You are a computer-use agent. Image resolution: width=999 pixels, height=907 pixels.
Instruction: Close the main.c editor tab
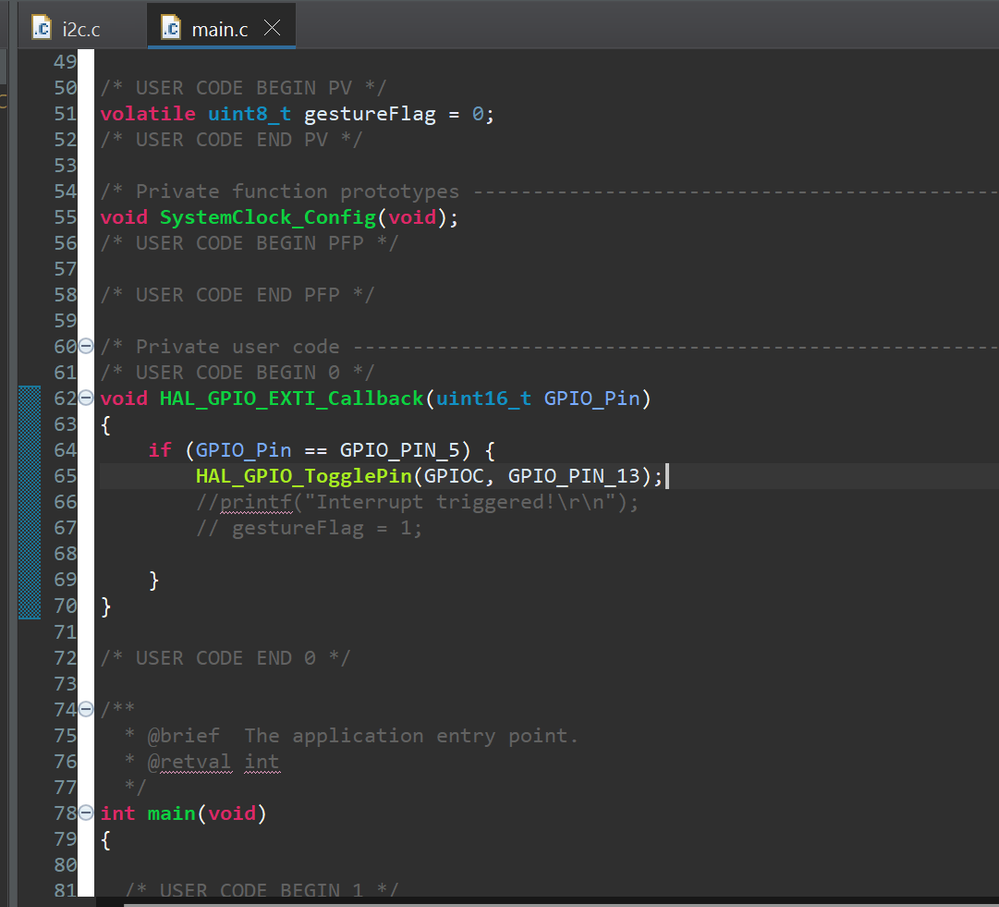[272, 28]
